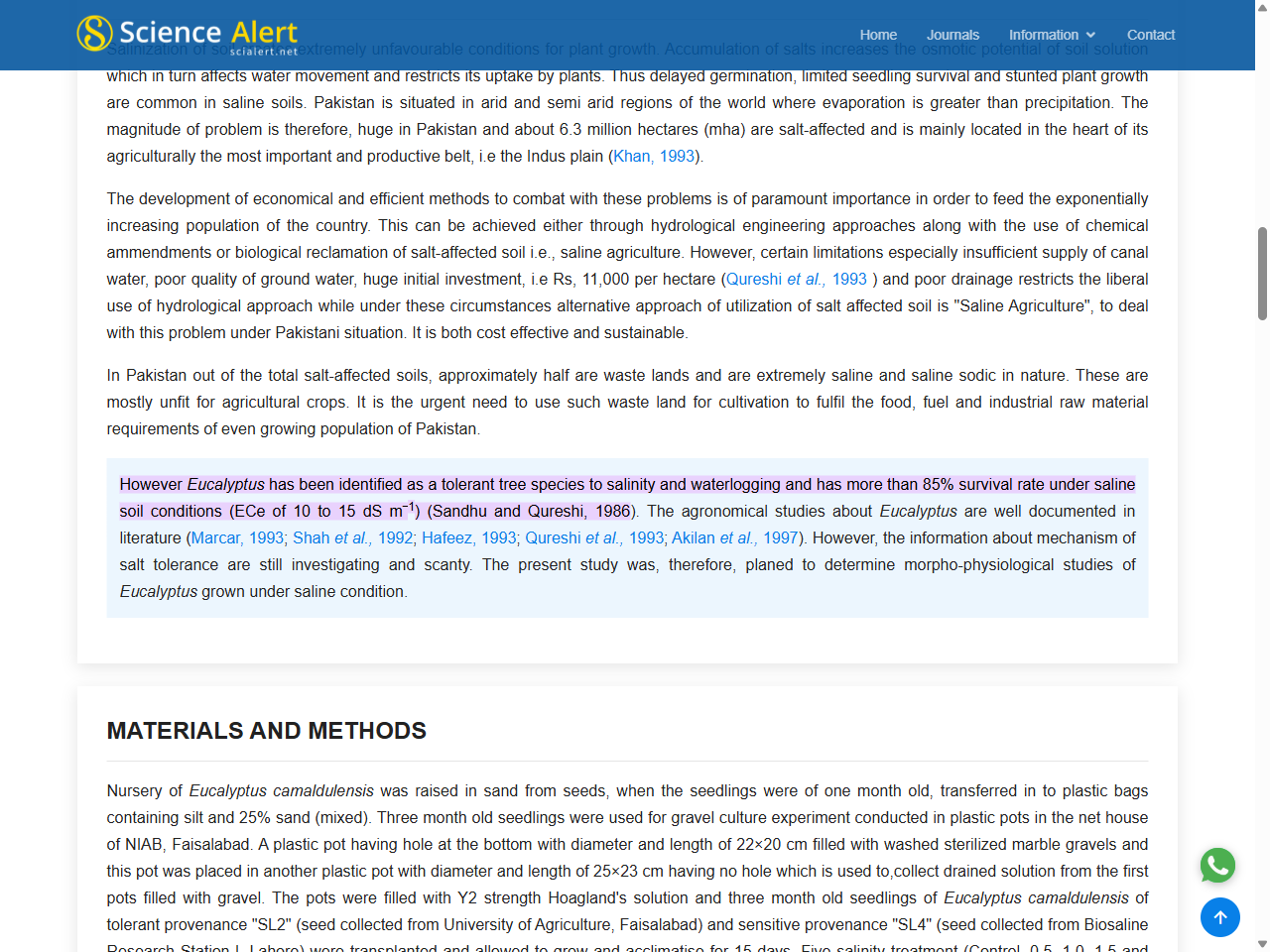Click the Materials and Methods heading
The height and width of the screenshot is (952, 1270).
coord(266,731)
